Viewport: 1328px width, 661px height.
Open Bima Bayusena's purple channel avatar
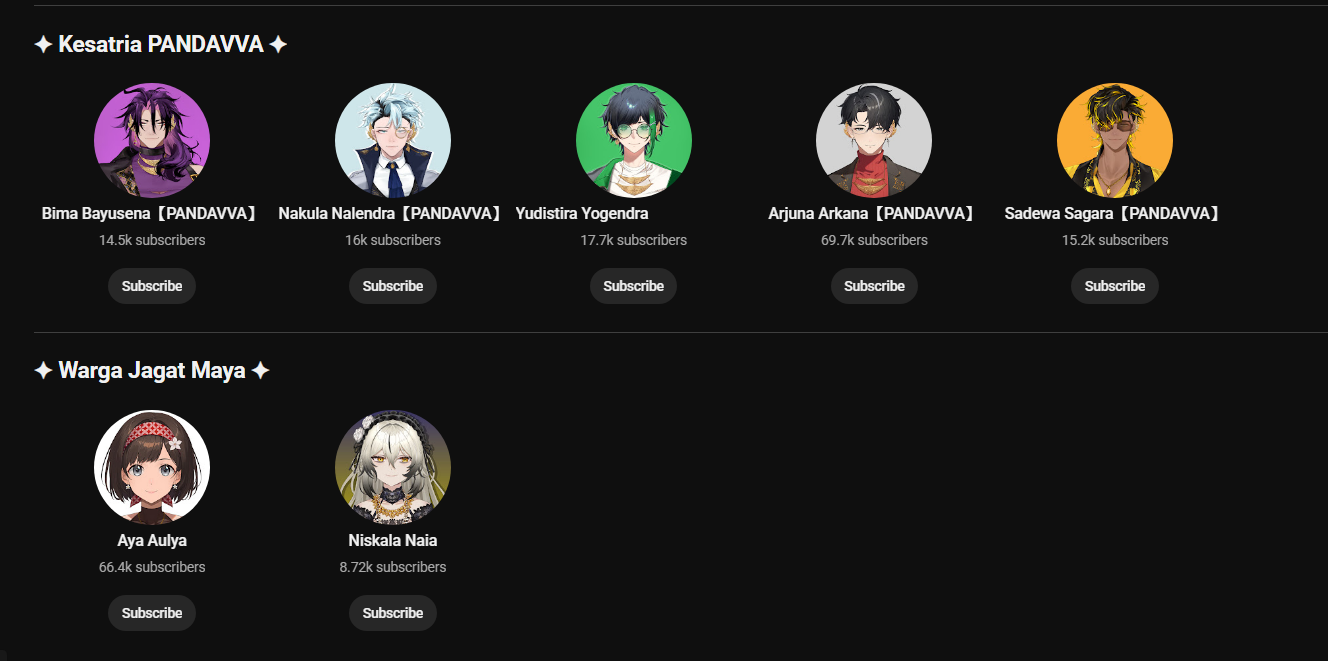[152, 141]
